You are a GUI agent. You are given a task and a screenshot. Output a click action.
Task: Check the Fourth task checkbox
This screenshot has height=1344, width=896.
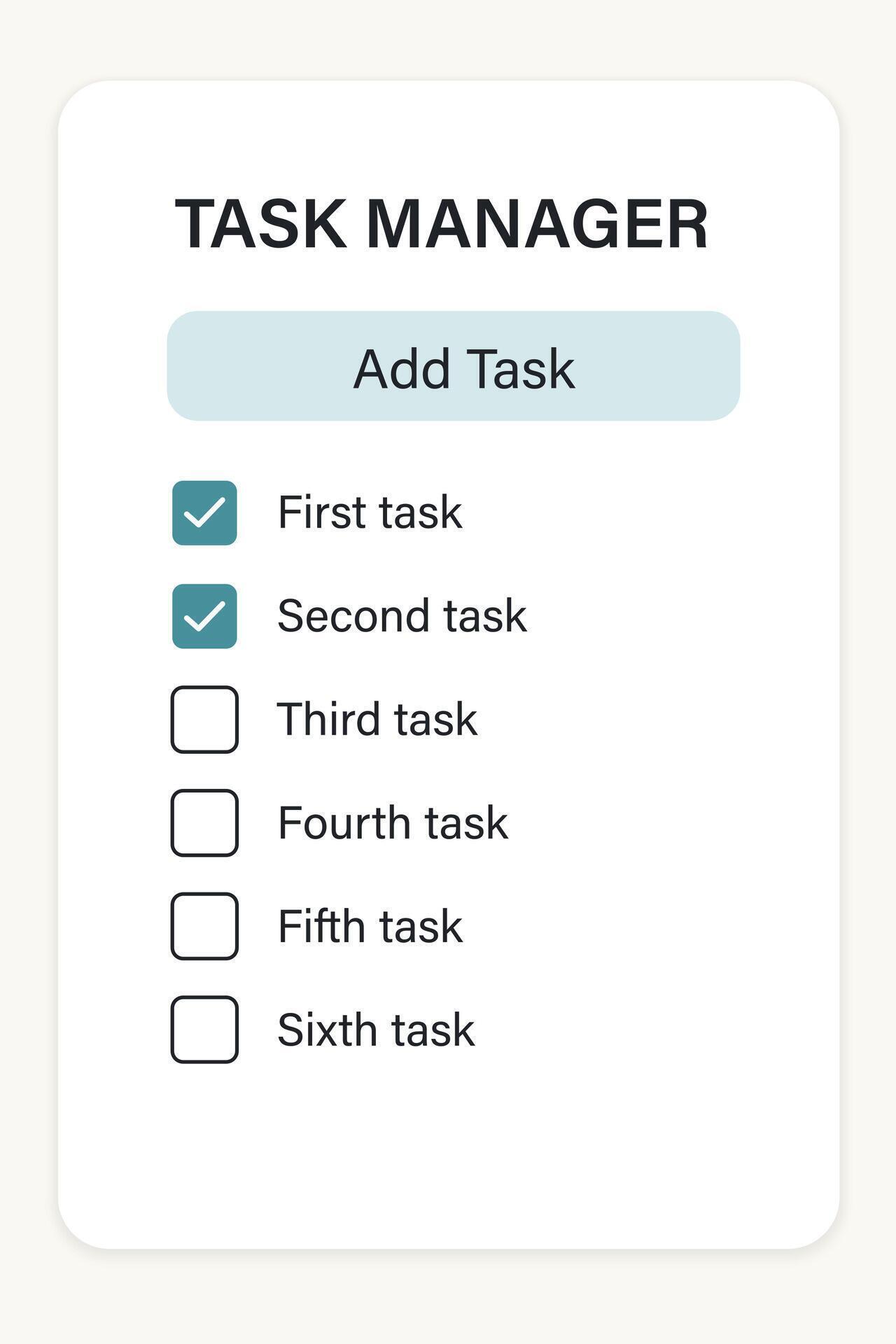[x=204, y=820]
